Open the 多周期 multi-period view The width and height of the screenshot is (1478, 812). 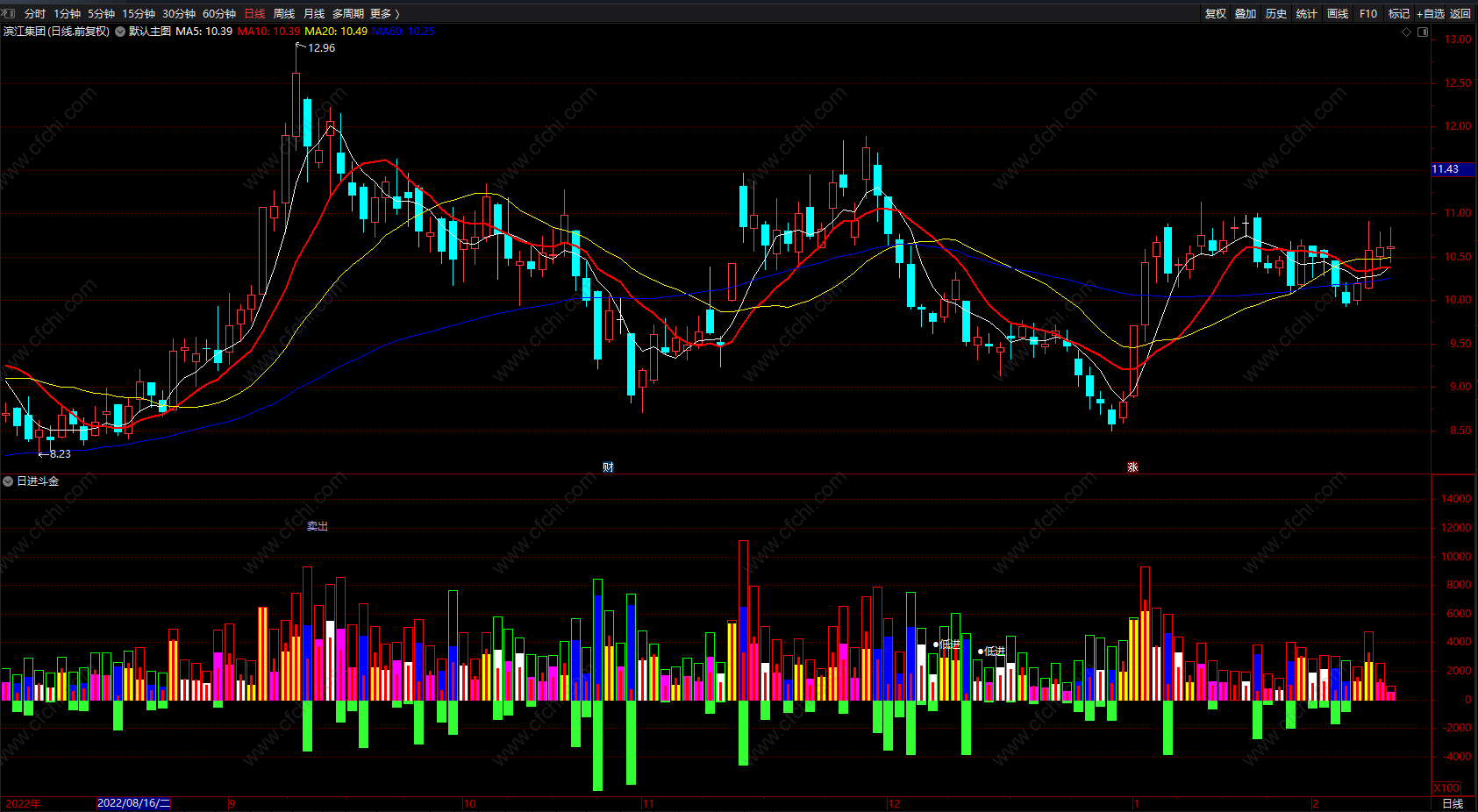coord(347,13)
